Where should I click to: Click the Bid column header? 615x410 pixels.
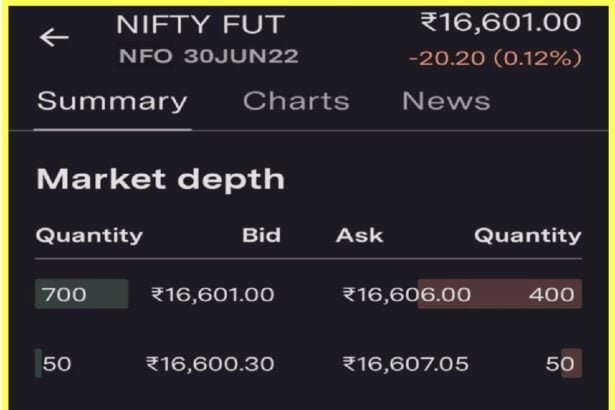pyautogui.click(x=261, y=236)
